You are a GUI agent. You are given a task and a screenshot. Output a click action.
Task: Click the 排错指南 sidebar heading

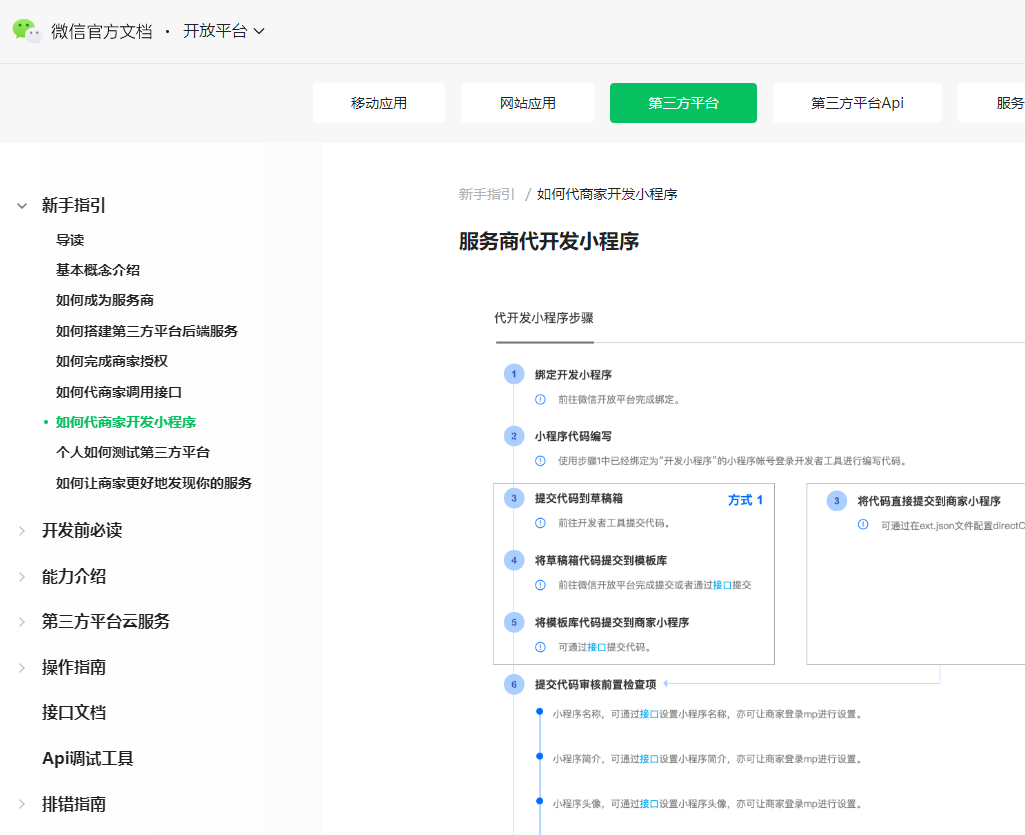tap(74, 804)
